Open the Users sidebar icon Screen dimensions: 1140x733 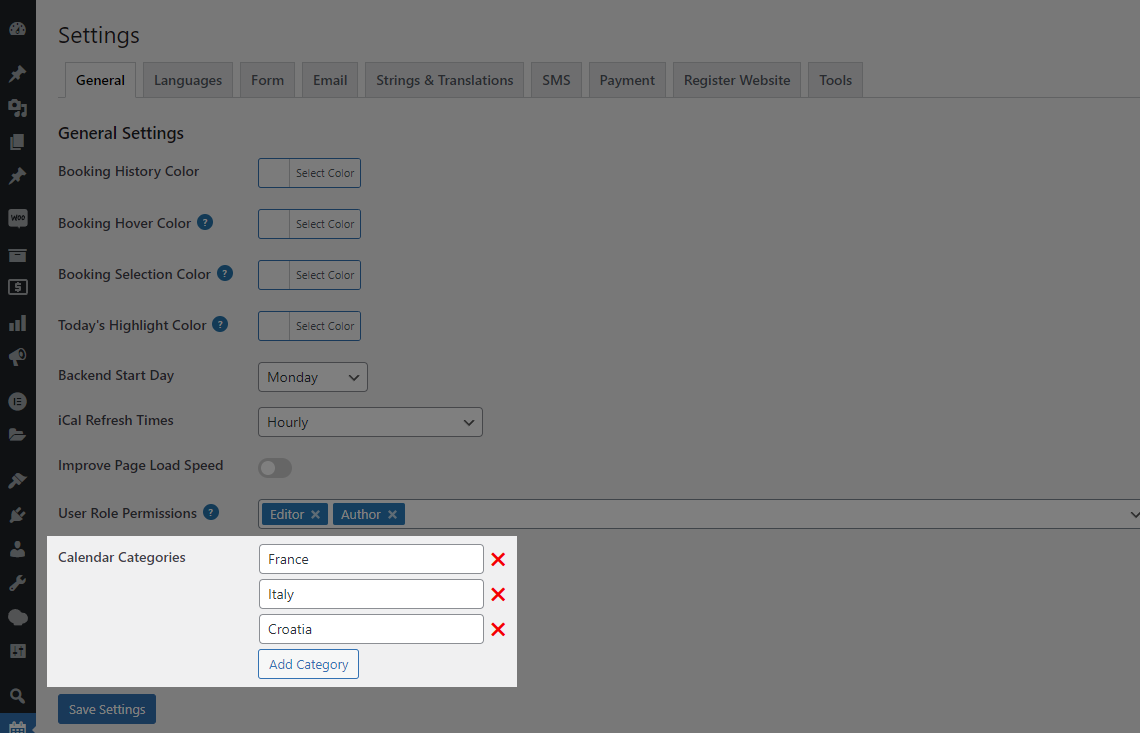(17, 548)
